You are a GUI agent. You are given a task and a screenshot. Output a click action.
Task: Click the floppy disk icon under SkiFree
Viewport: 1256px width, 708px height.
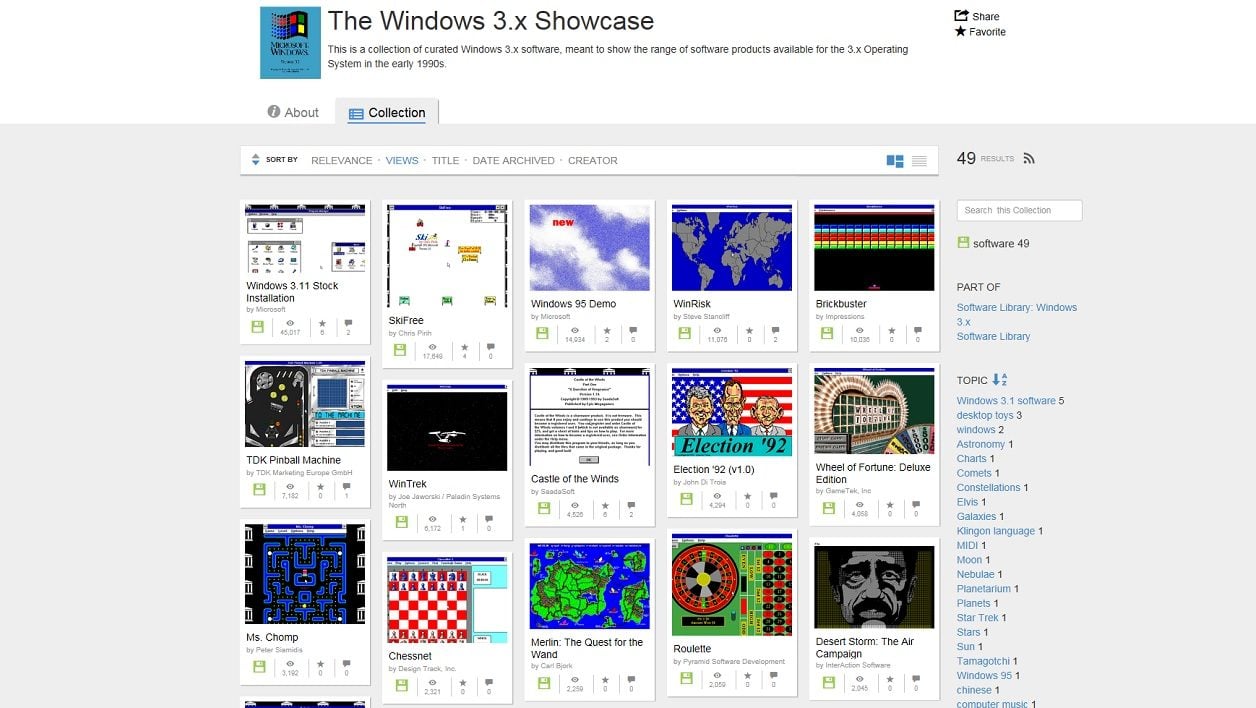tap(400, 350)
